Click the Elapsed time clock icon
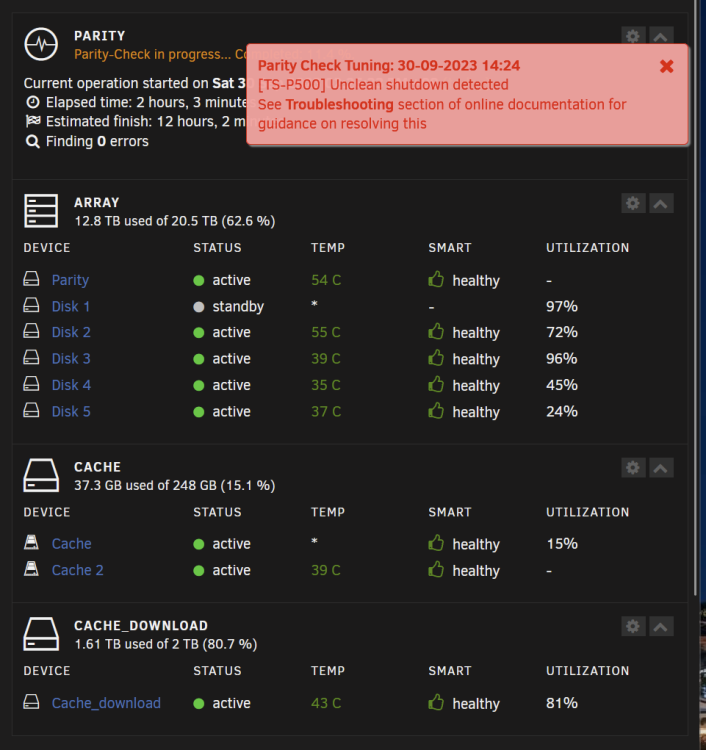706x750 pixels. tap(33, 102)
